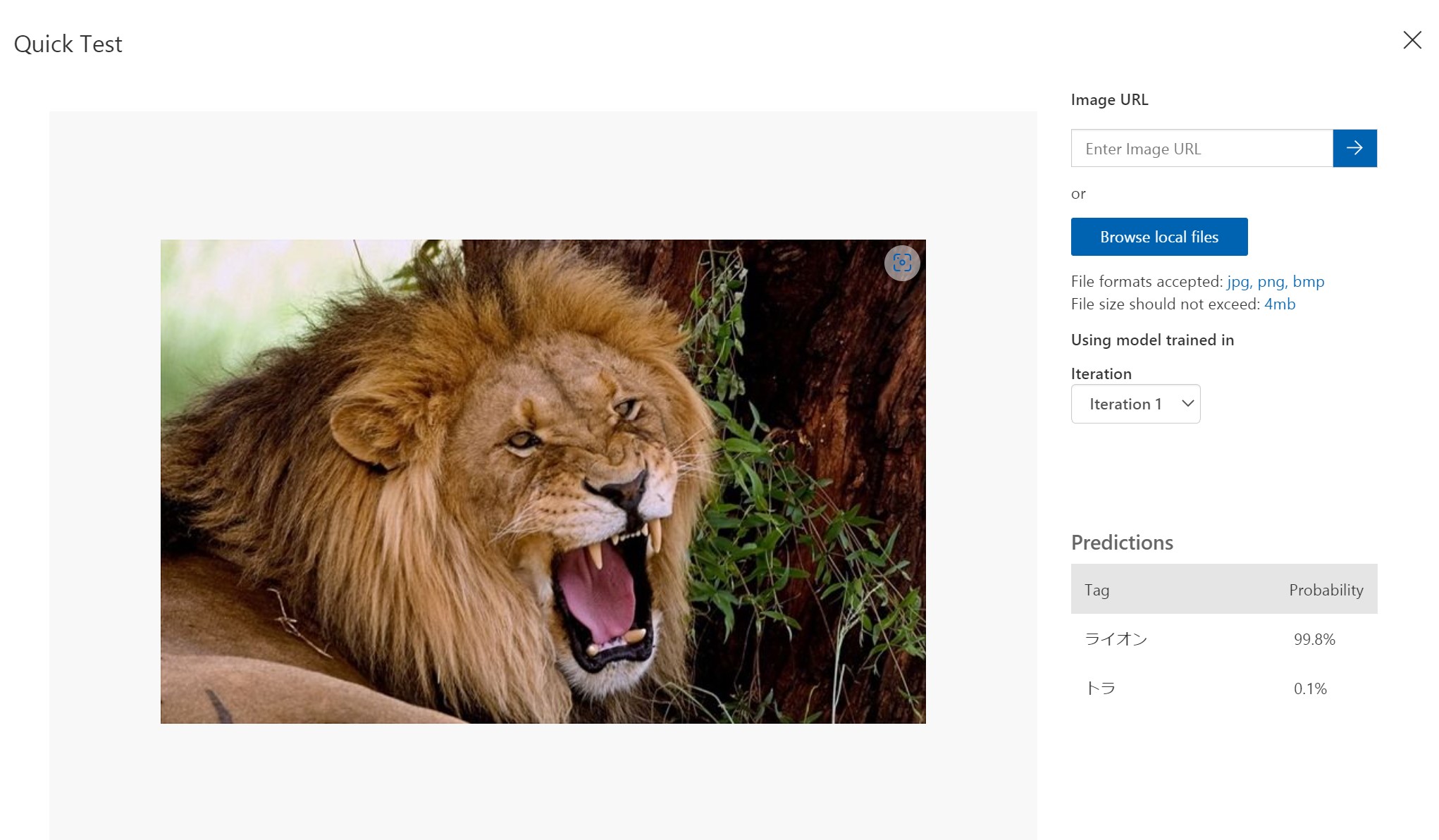
Task: Select the トラ prediction tag
Action: (x=1100, y=688)
